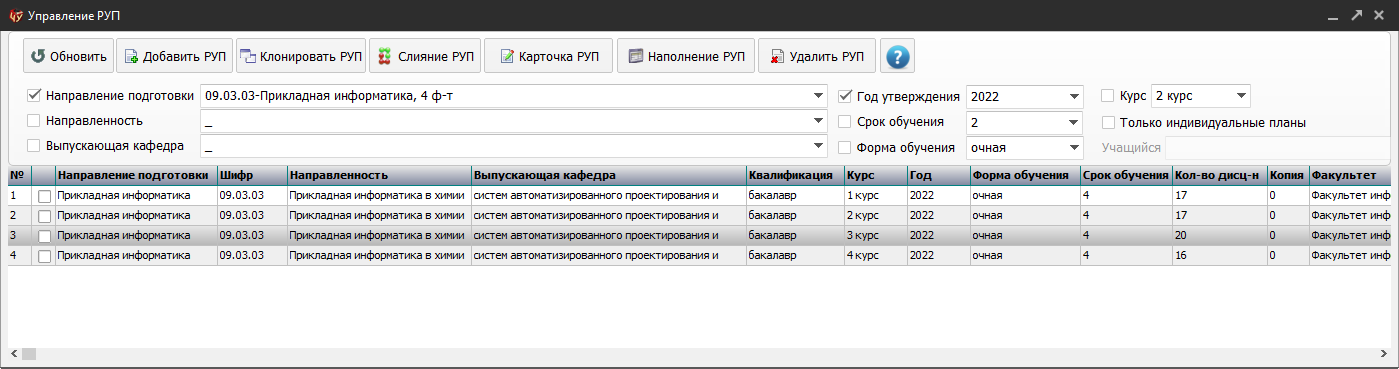This screenshot has height=369, width=1399.
Task: Check Только индивидуальные планы
Action: point(1108,122)
